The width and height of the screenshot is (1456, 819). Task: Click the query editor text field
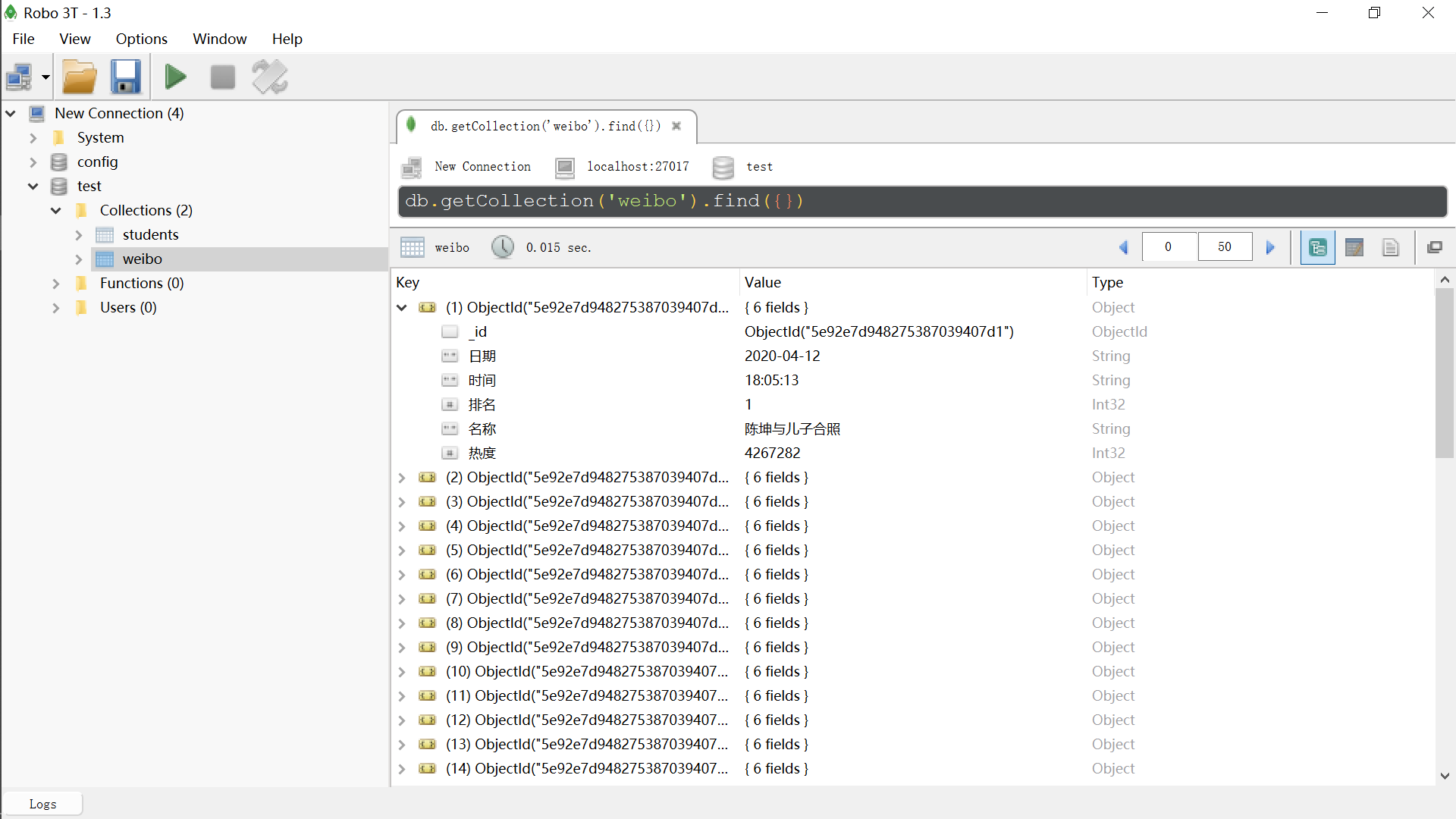point(922,202)
